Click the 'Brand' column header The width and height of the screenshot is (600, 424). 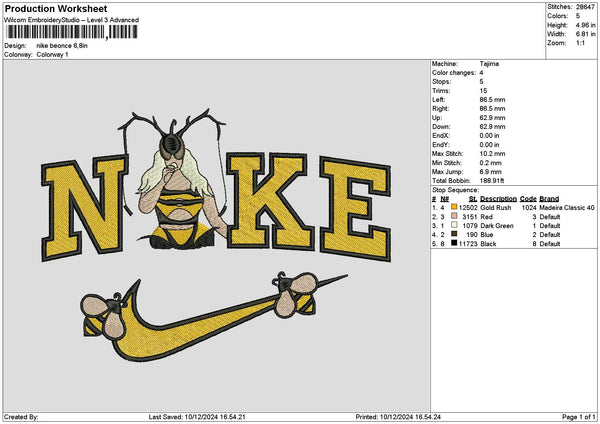pyautogui.click(x=549, y=199)
